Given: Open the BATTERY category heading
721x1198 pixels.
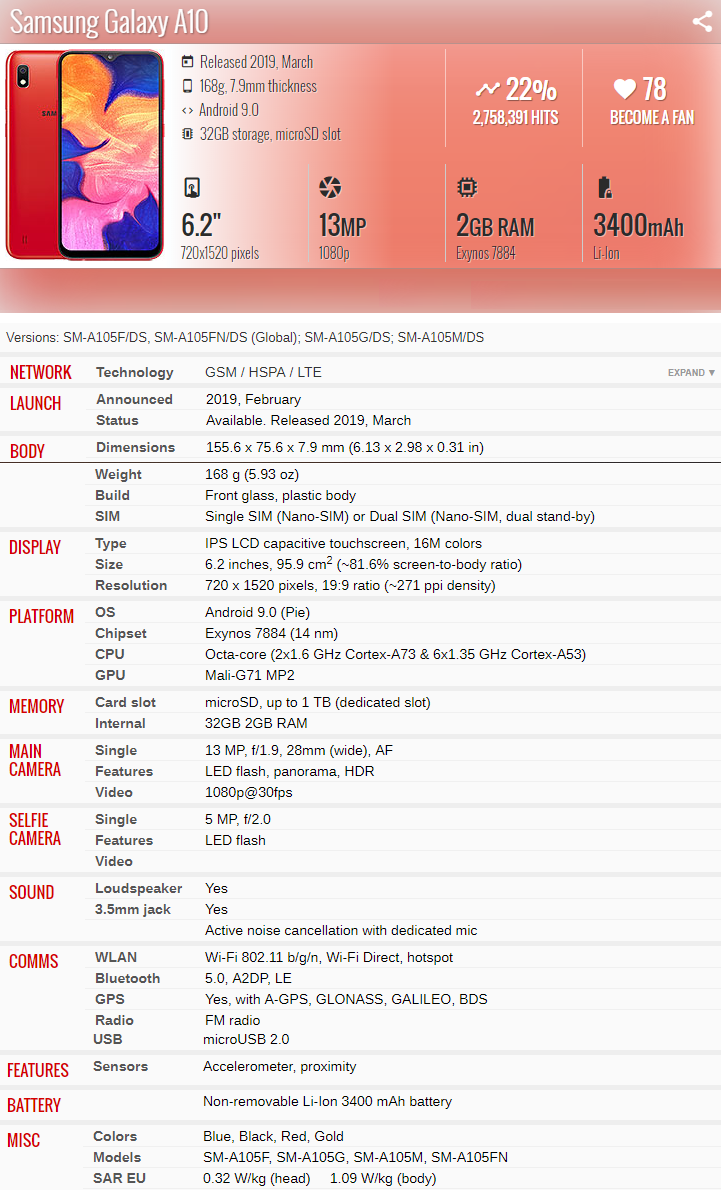Looking at the screenshot, I should pyautogui.click(x=34, y=1106).
